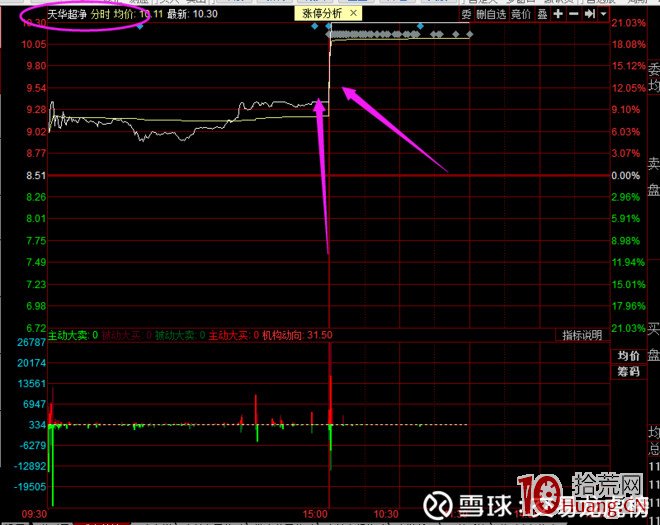660x525 pixels.
Task: Click 机构动向: 31.50 indicator value
Action: pyautogui.click(x=297, y=335)
